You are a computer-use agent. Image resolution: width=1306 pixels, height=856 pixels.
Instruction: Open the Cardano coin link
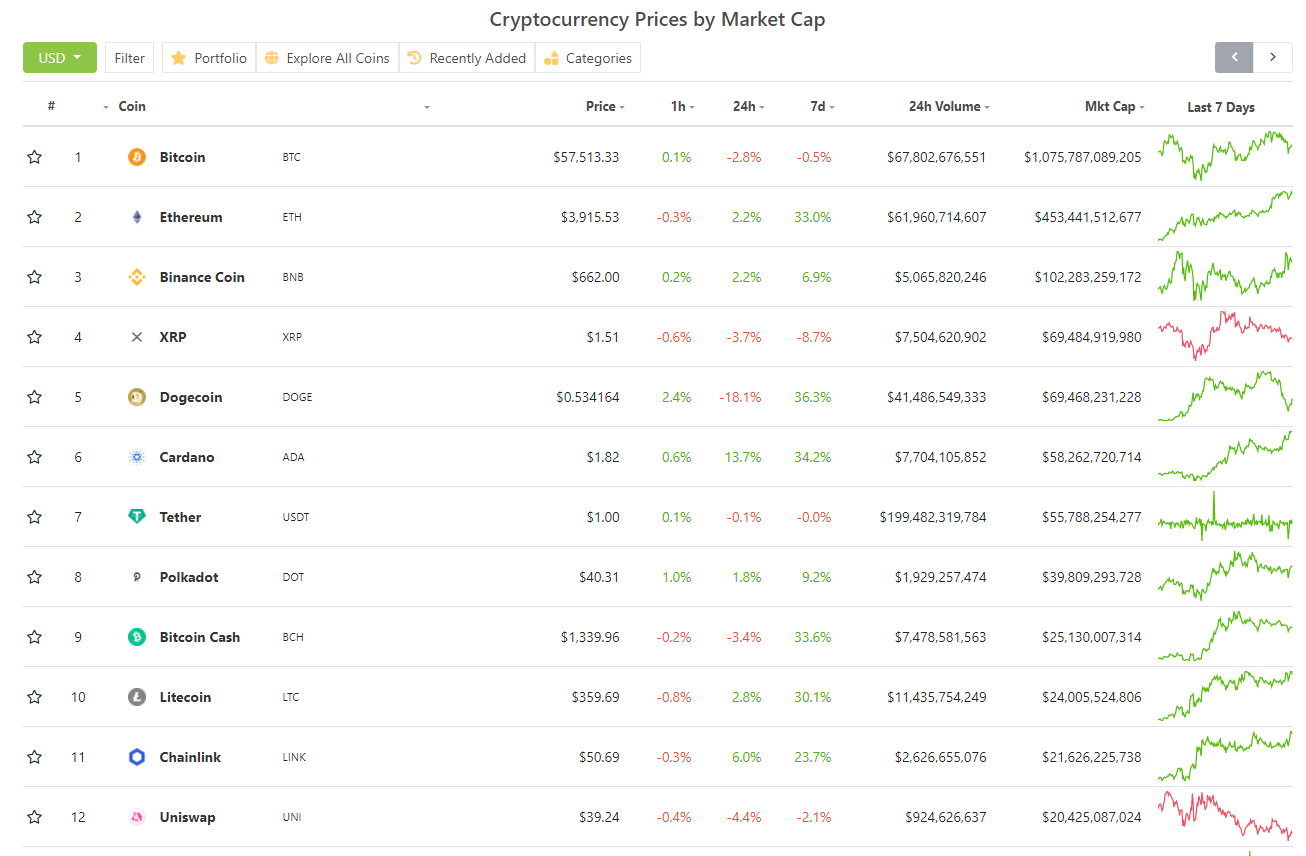(187, 457)
